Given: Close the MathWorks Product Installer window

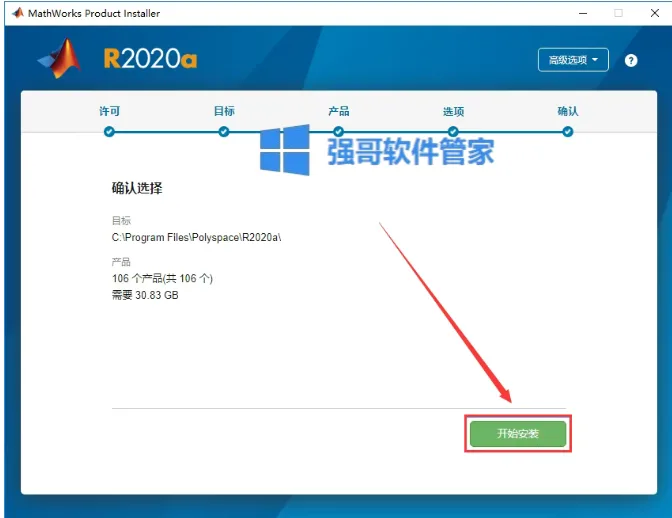Looking at the screenshot, I should [x=655, y=13].
